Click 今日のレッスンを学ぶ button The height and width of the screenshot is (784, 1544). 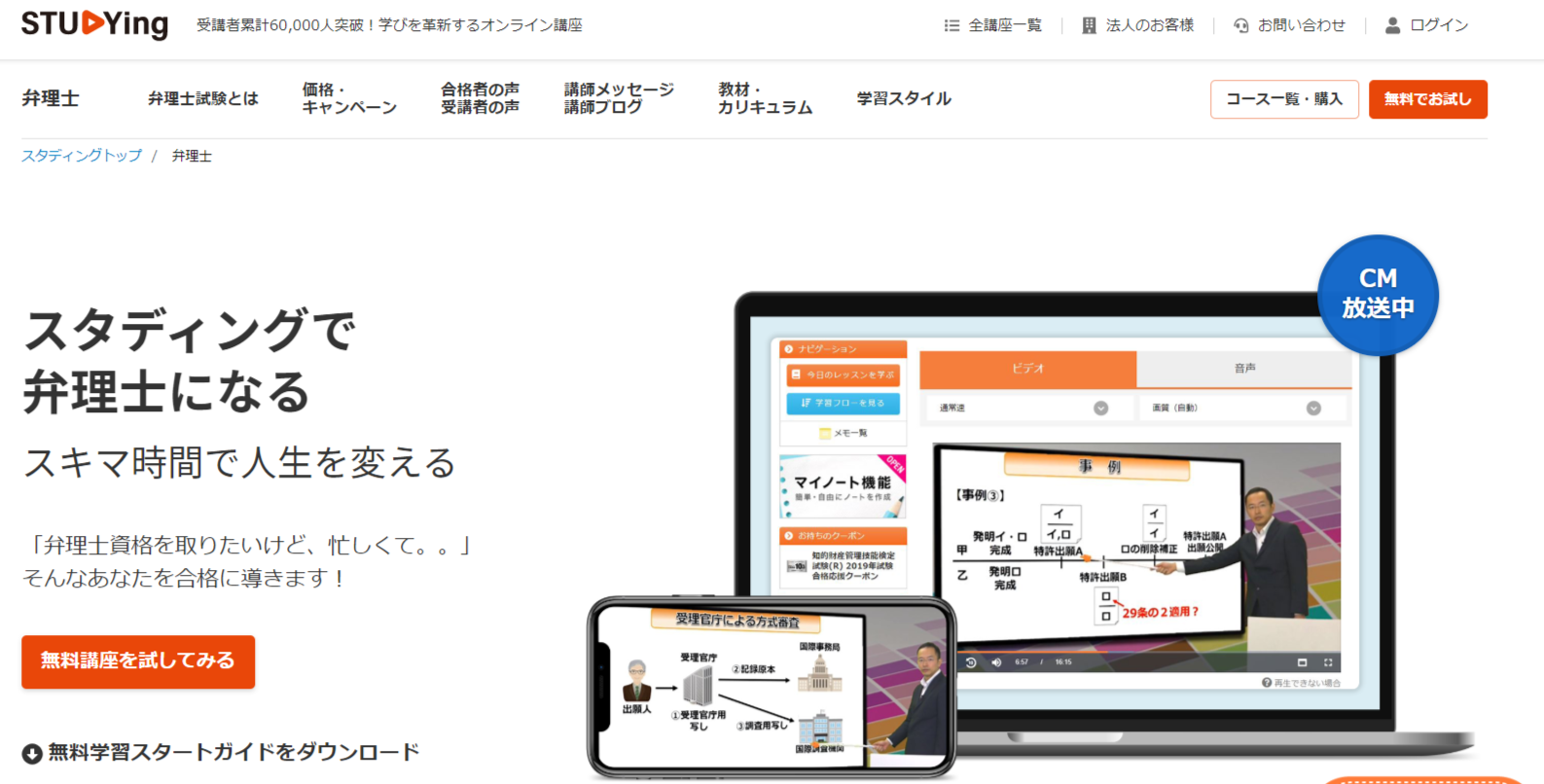pos(844,374)
